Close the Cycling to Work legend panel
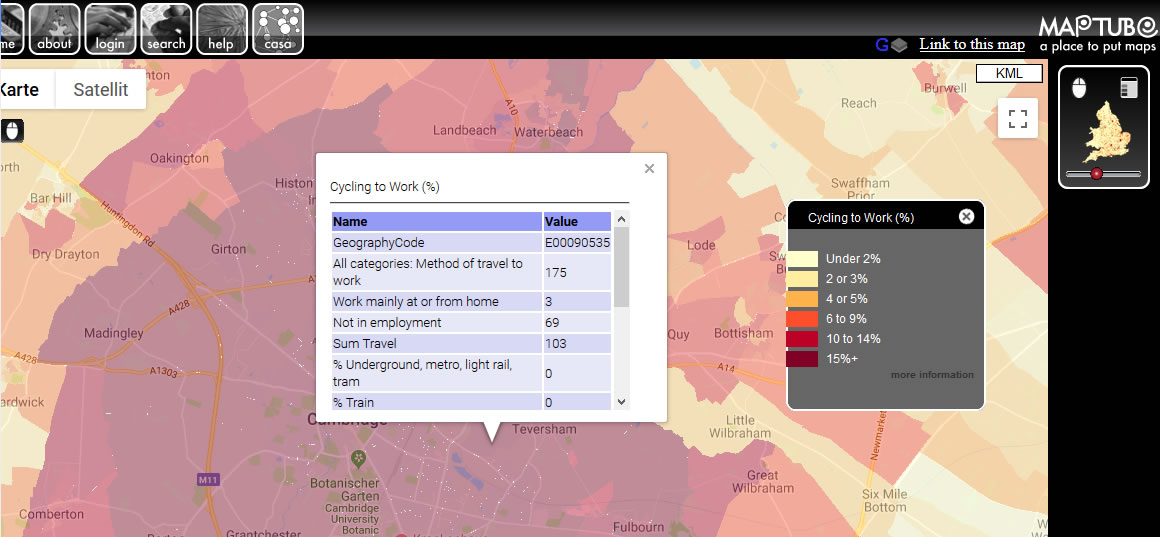This screenshot has width=1160, height=537. (966, 217)
